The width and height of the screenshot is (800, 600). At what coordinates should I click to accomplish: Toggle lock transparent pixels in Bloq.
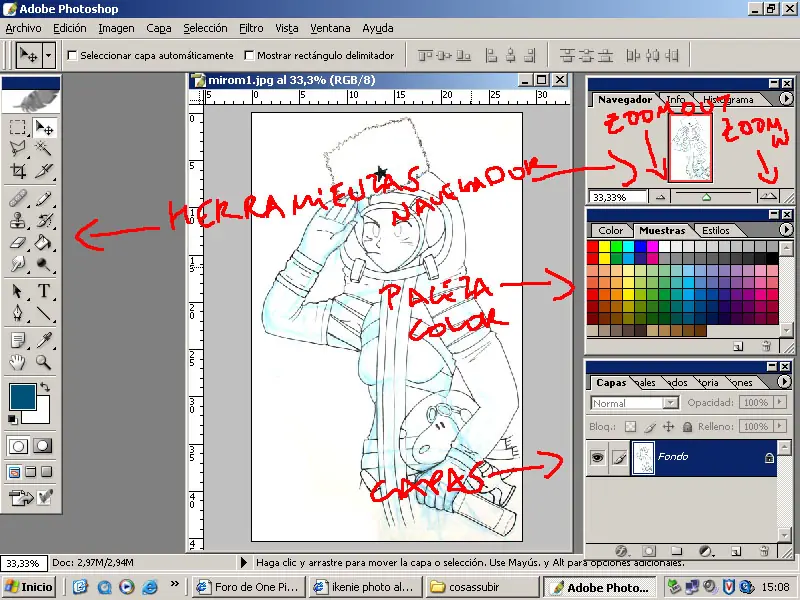point(631,427)
